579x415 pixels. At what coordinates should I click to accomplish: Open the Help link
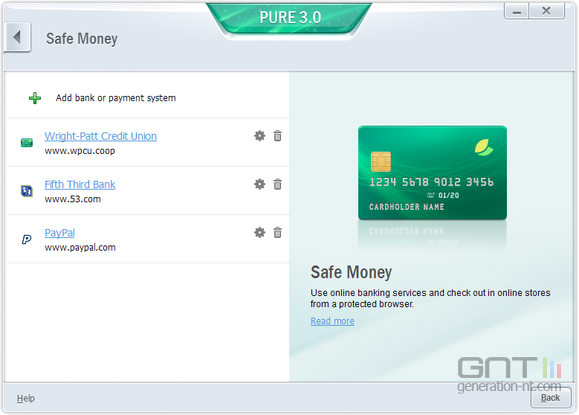click(26, 398)
